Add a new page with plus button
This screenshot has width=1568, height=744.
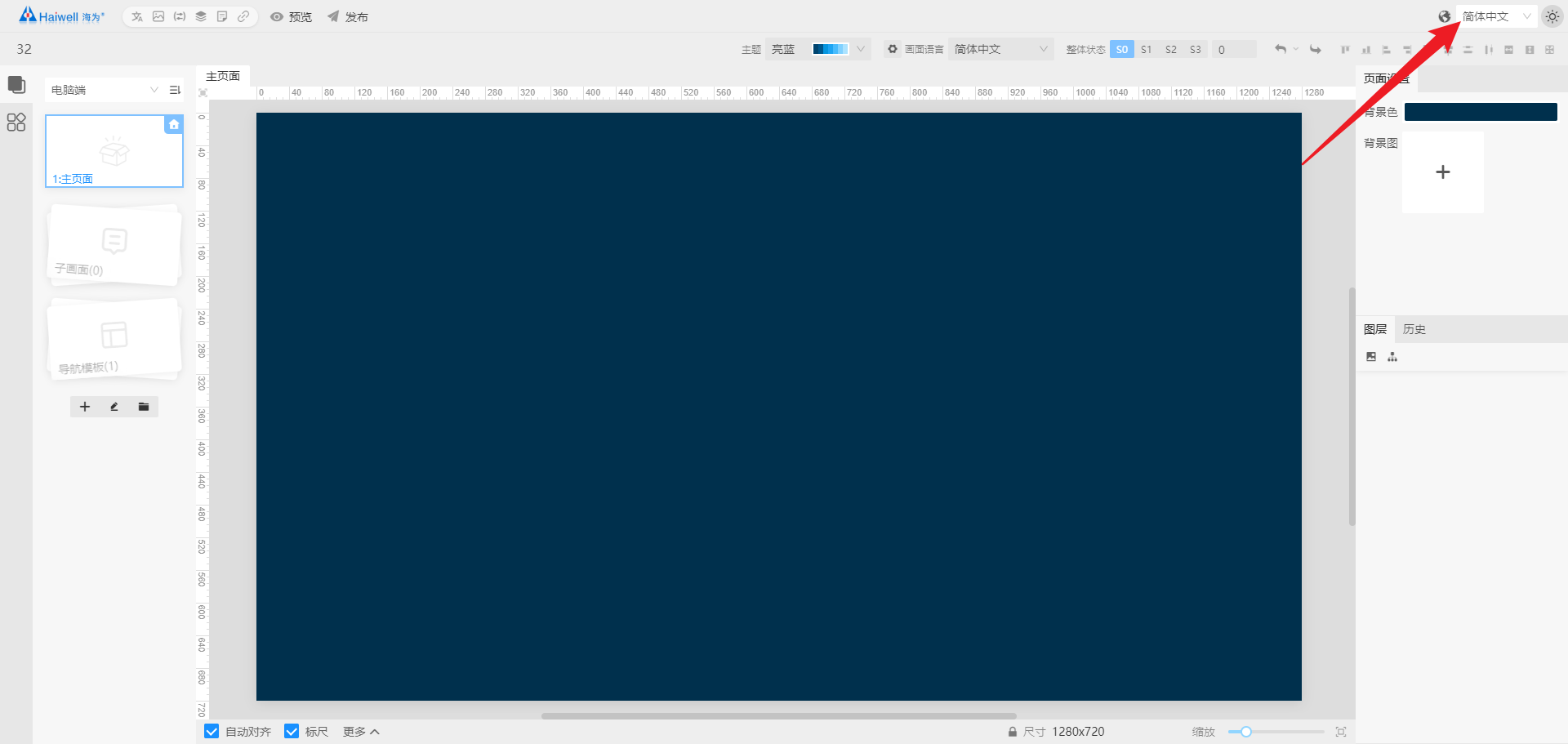tap(85, 407)
